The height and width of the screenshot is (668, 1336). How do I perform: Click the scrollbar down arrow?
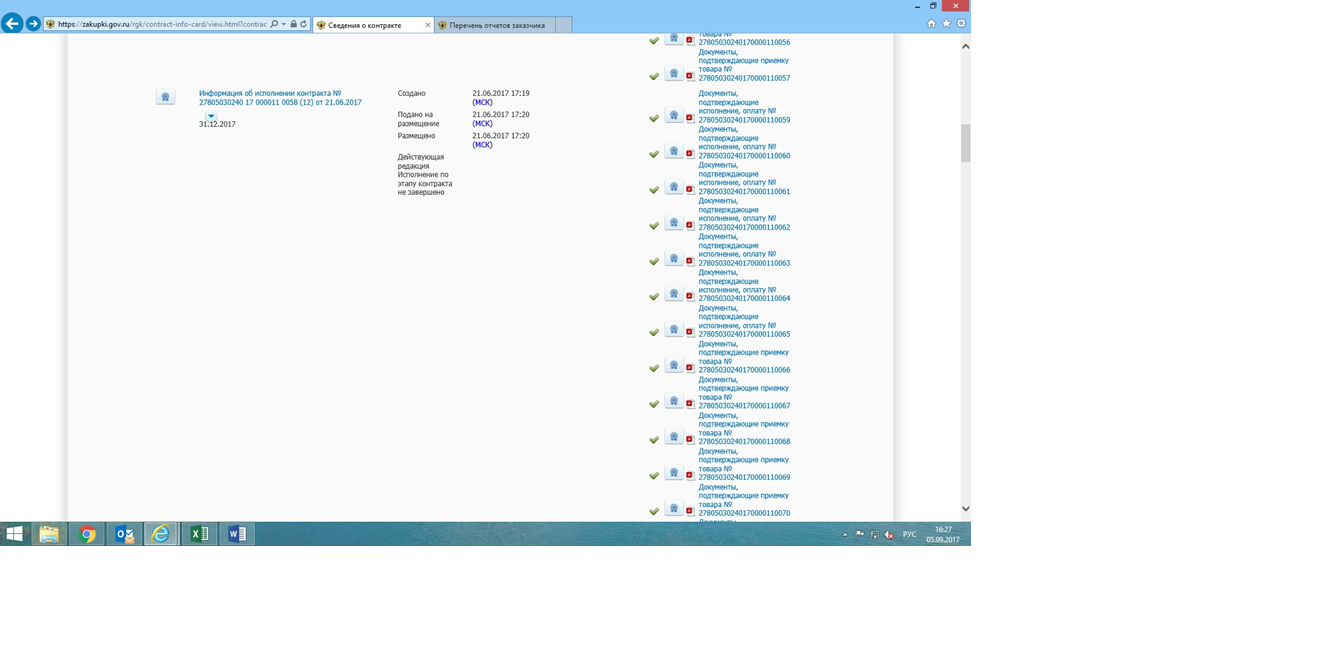pyautogui.click(x=965, y=509)
